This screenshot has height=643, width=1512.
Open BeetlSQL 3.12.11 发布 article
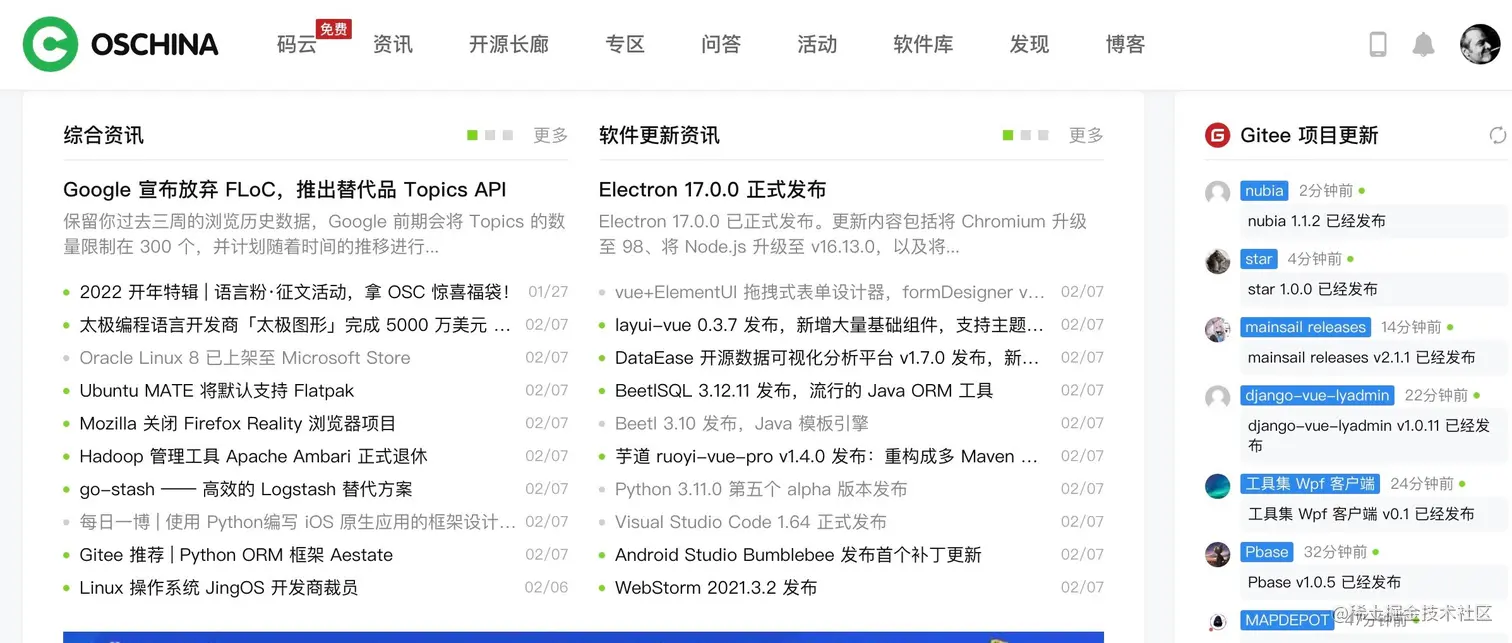click(x=804, y=391)
